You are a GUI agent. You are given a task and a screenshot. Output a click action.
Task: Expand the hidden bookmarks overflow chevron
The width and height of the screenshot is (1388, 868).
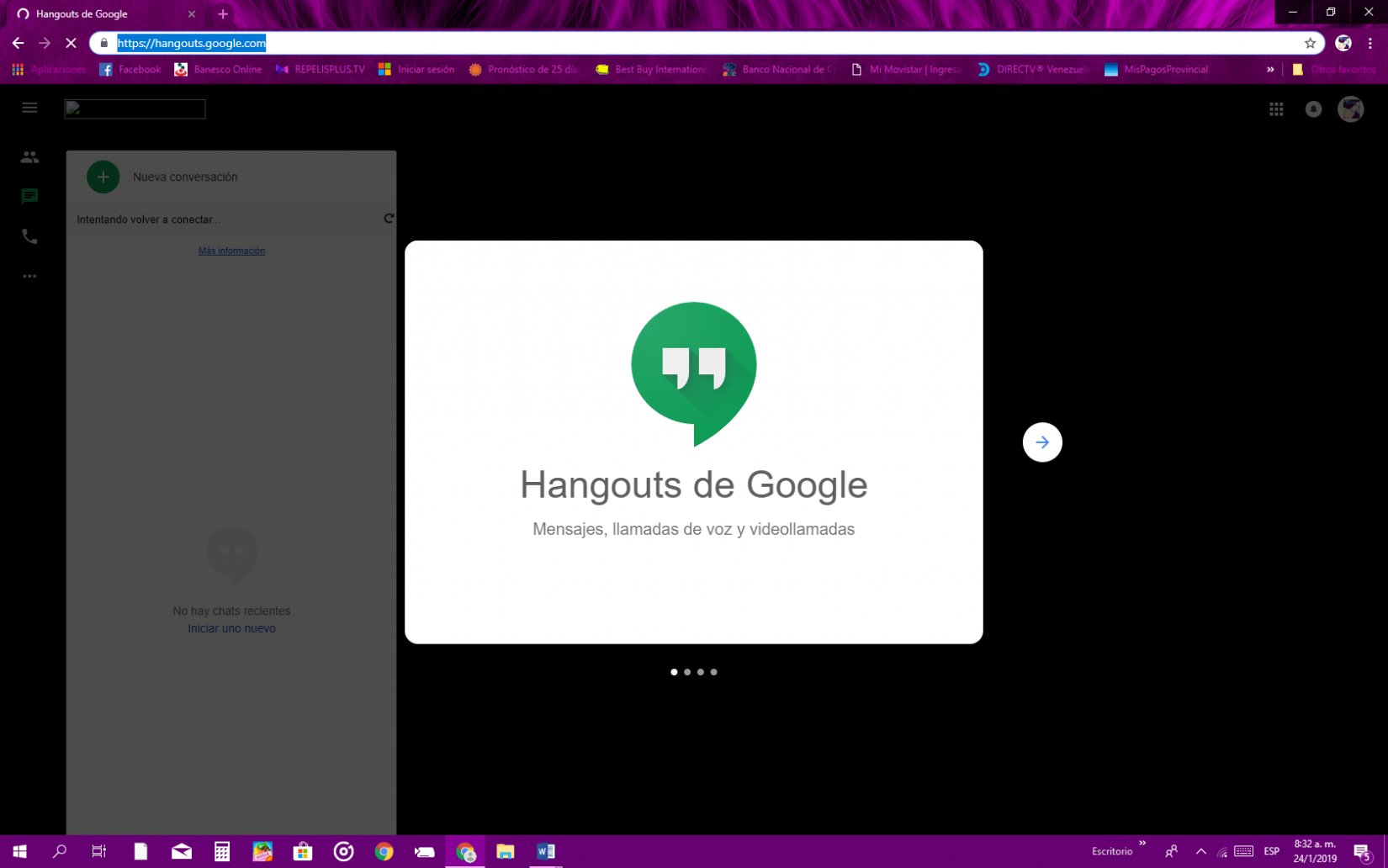1270,70
